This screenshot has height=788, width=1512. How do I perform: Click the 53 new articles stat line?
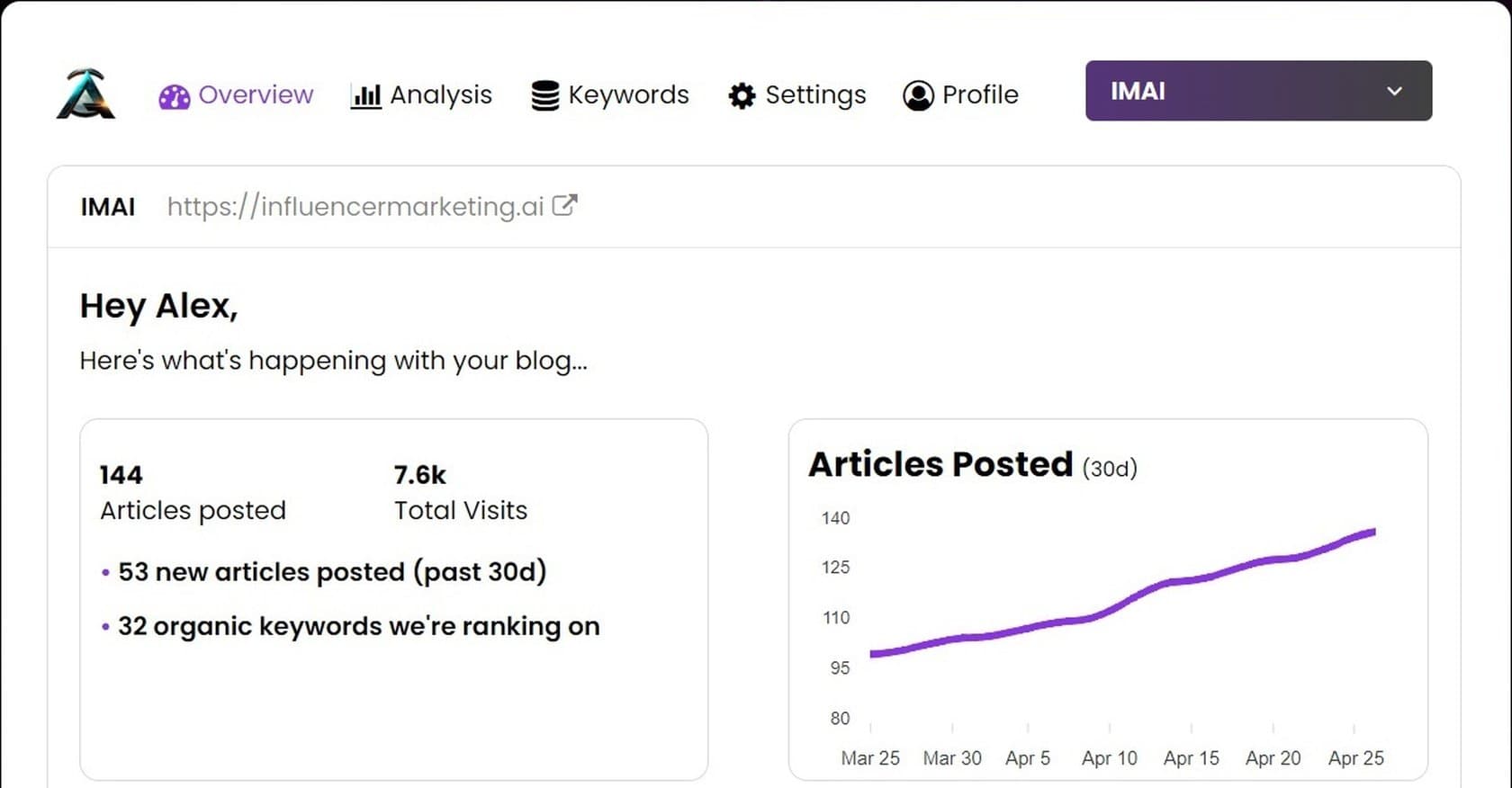[x=334, y=572]
